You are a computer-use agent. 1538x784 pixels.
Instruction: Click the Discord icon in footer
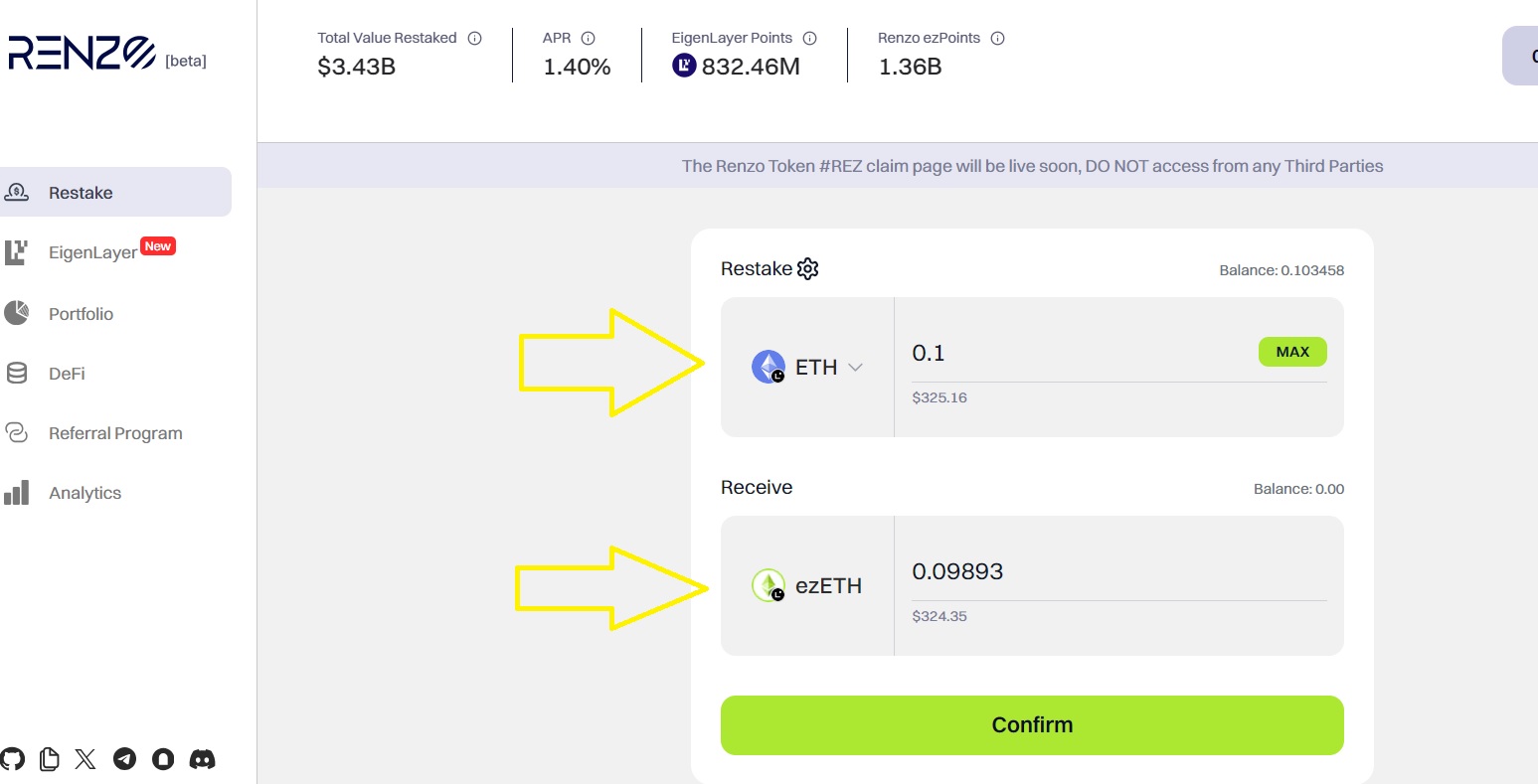(x=203, y=758)
